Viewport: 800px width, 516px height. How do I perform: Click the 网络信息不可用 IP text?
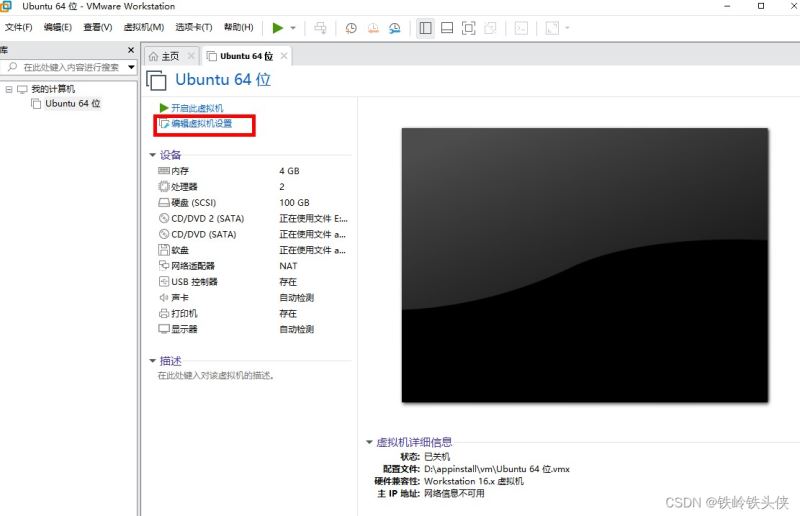(454, 494)
